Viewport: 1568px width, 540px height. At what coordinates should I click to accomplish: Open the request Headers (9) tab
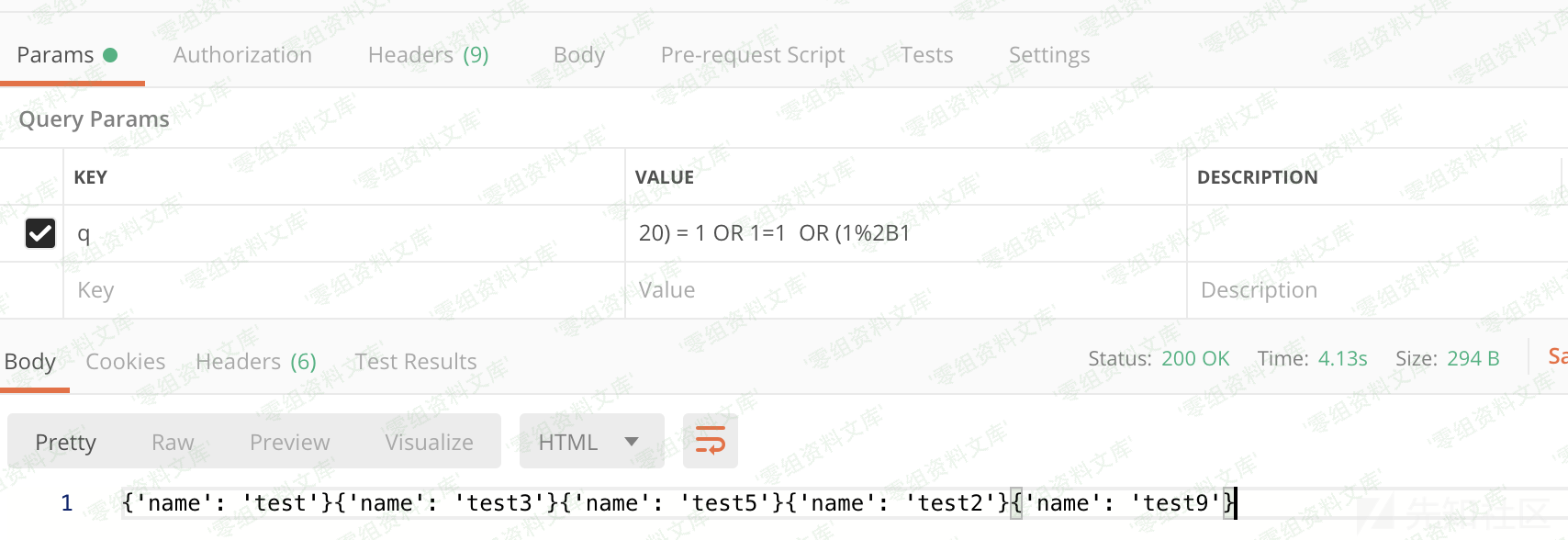pos(428,55)
